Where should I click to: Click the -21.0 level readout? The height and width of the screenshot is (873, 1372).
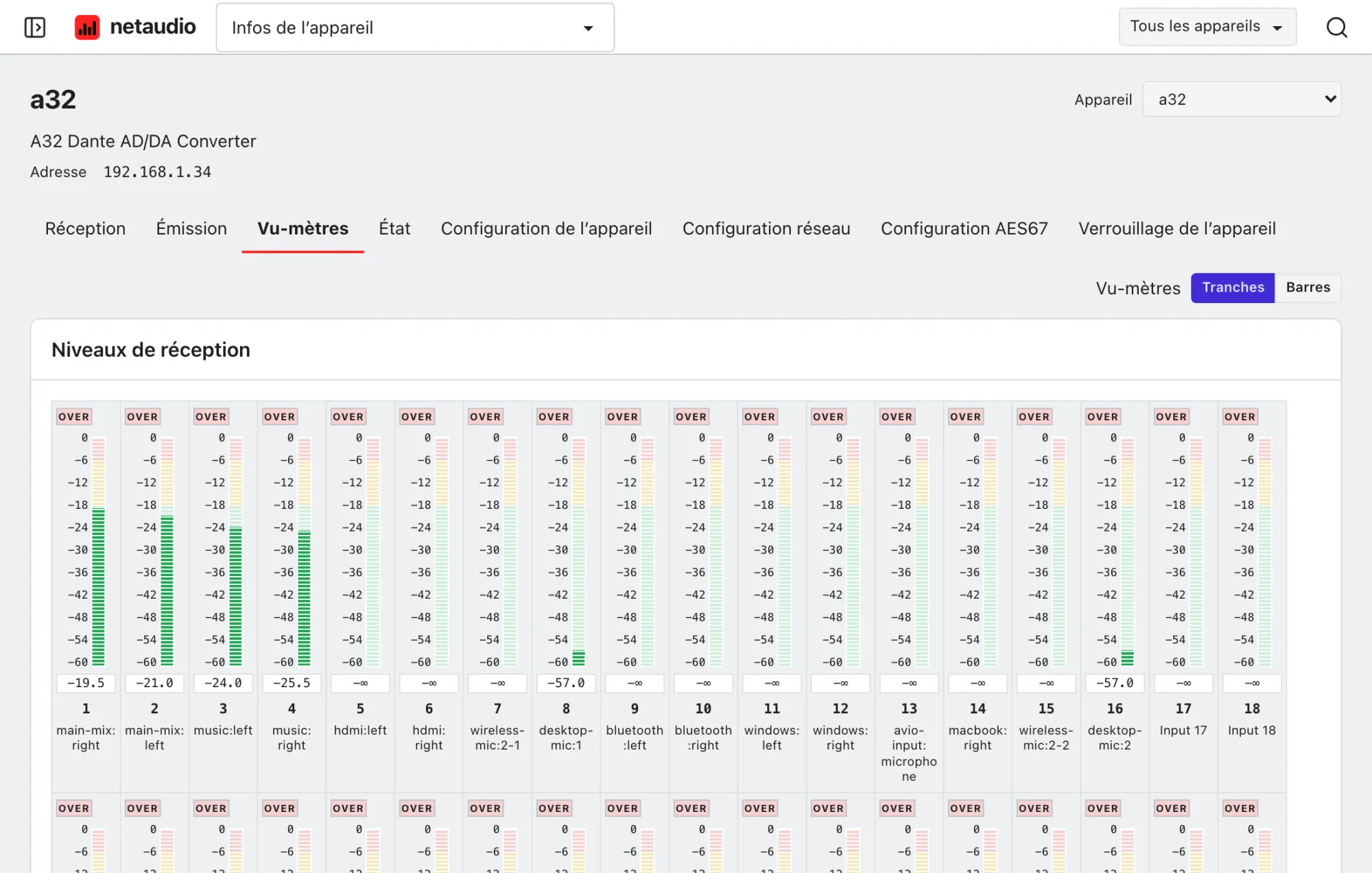click(154, 683)
